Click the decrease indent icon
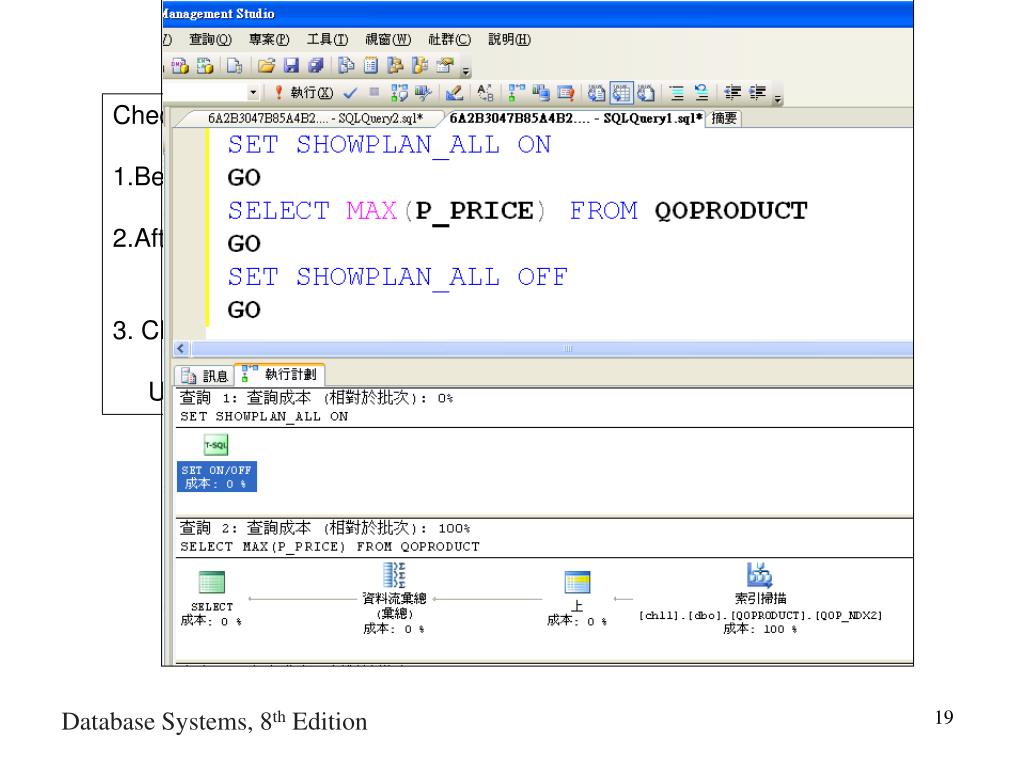 (733, 93)
